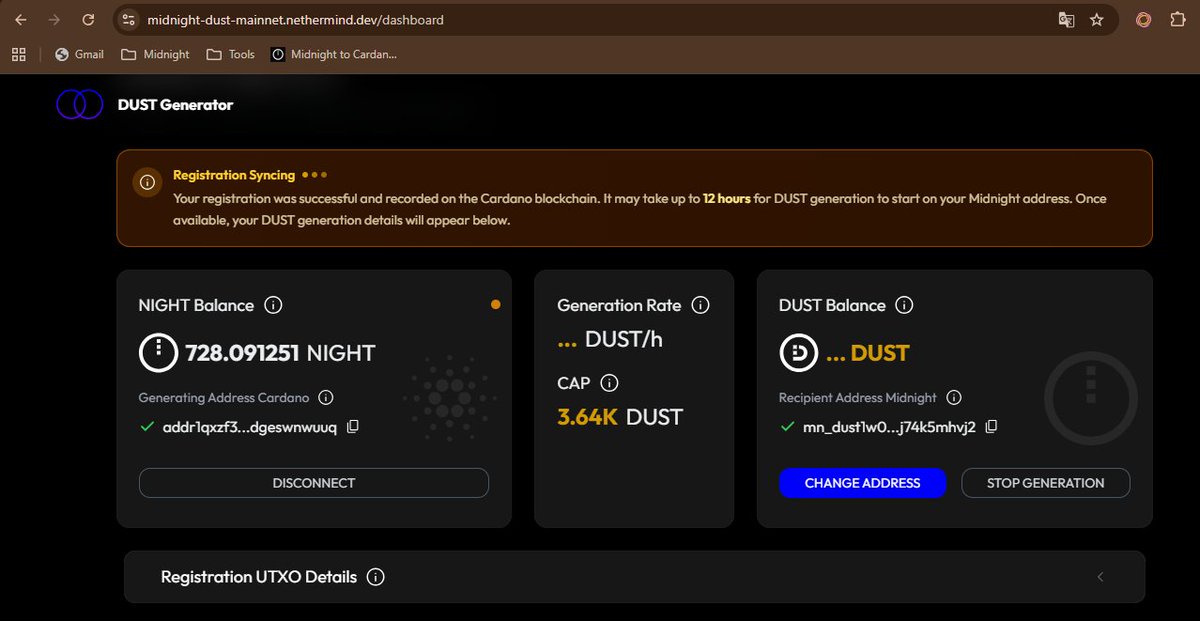The width and height of the screenshot is (1200, 621).
Task: Open the Tools bookmarks folder
Action: point(231,54)
